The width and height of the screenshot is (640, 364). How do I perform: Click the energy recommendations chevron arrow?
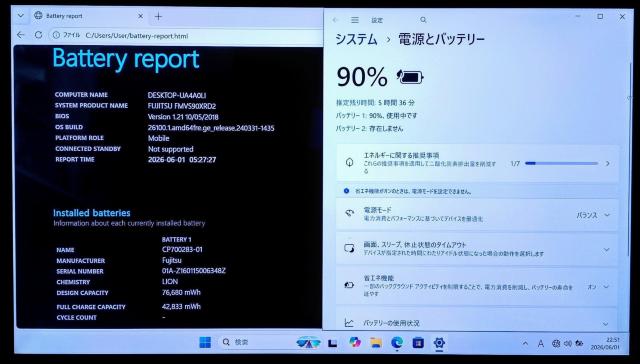coord(607,163)
